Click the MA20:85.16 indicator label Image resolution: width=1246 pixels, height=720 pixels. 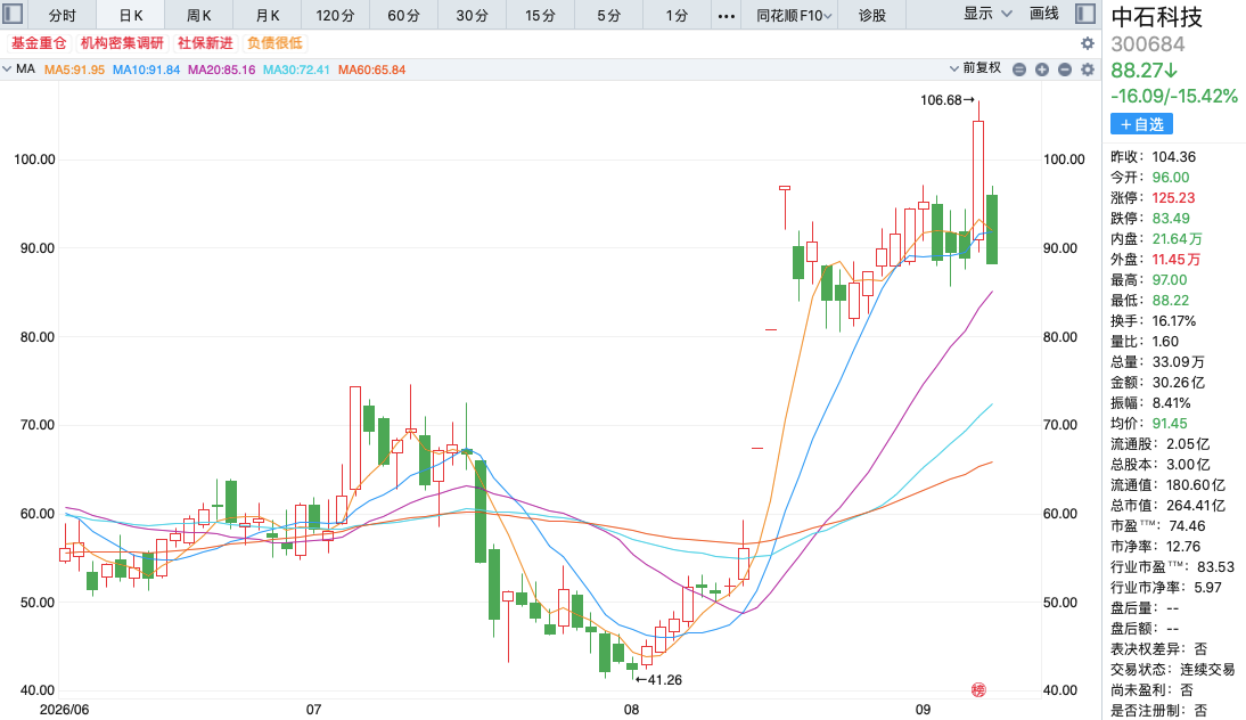[222, 69]
